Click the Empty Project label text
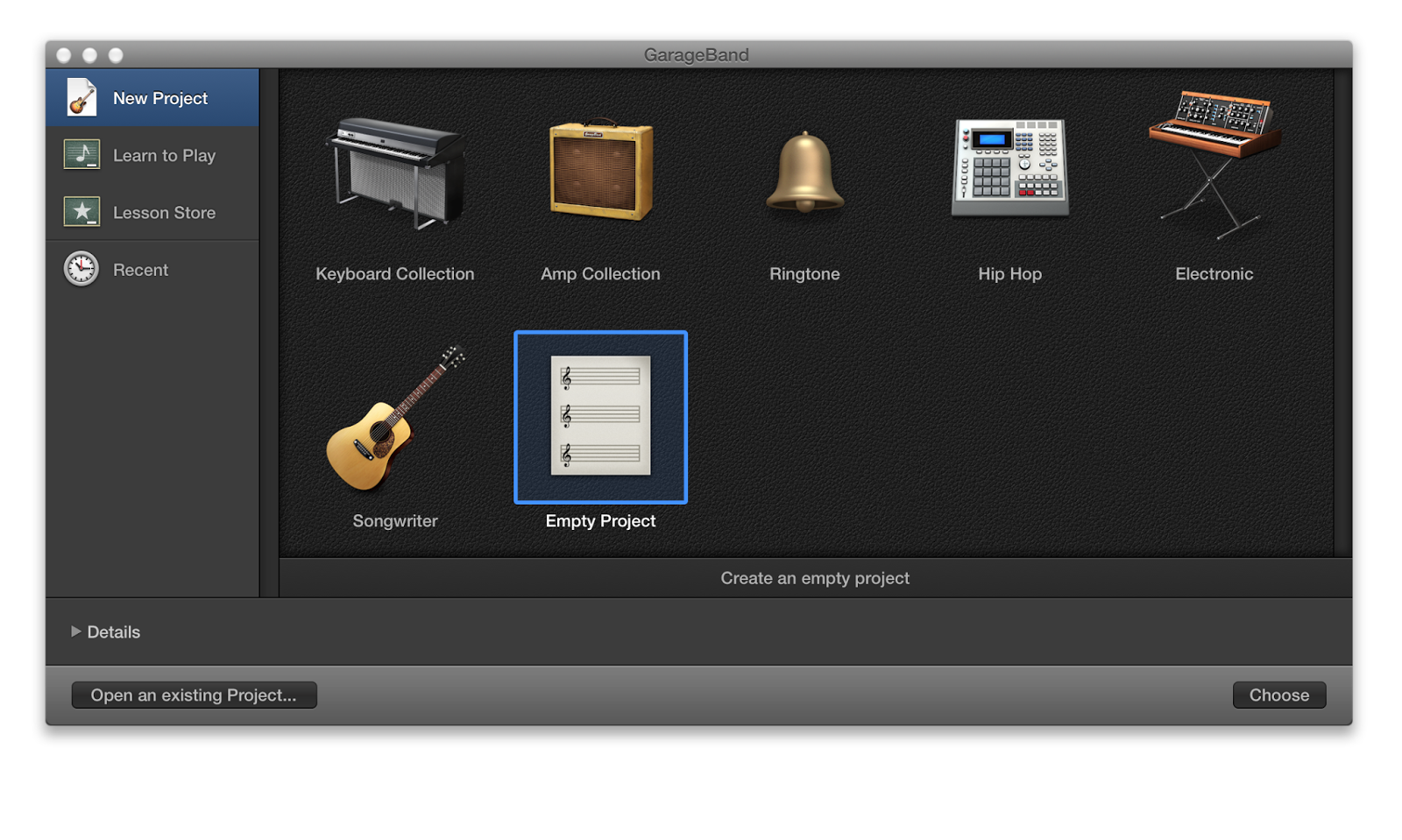This screenshot has width=1402, height=840. coord(600,520)
